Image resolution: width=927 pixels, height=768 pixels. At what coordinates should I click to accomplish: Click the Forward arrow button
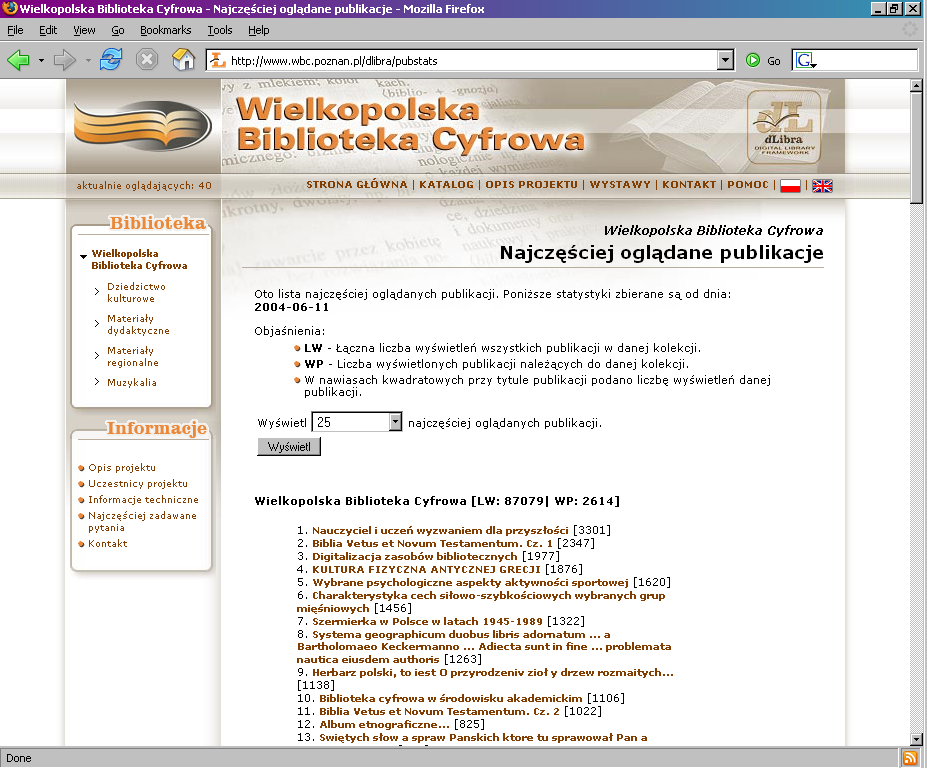pos(65,60)
